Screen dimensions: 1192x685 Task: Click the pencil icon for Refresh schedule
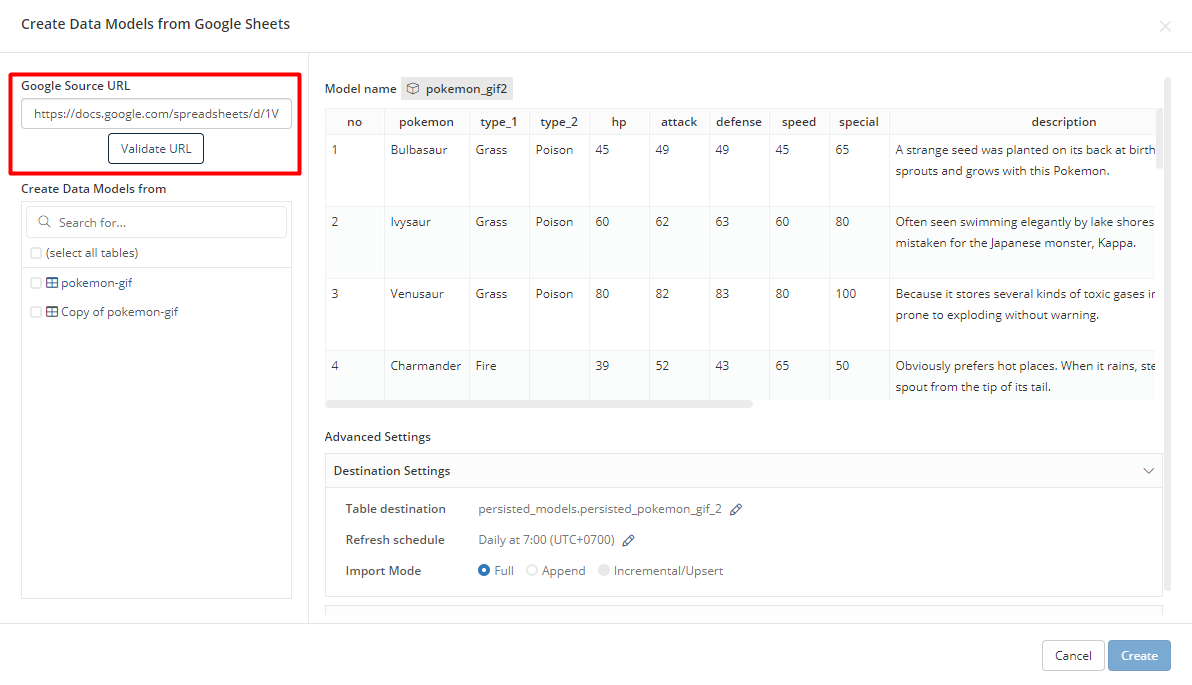click(x=628, y=541)
